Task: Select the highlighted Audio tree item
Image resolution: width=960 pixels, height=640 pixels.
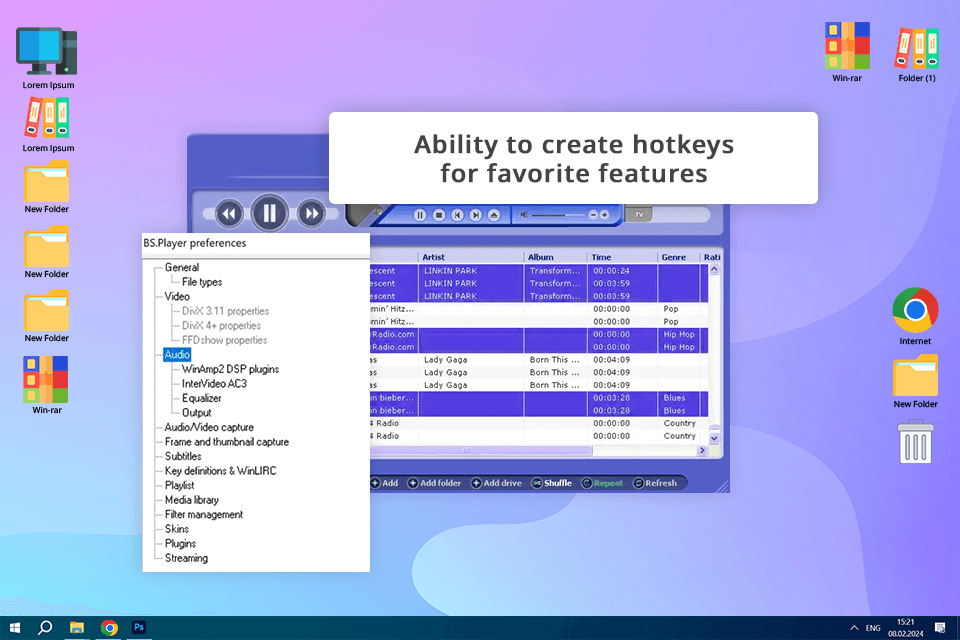Action: point(177,355)
